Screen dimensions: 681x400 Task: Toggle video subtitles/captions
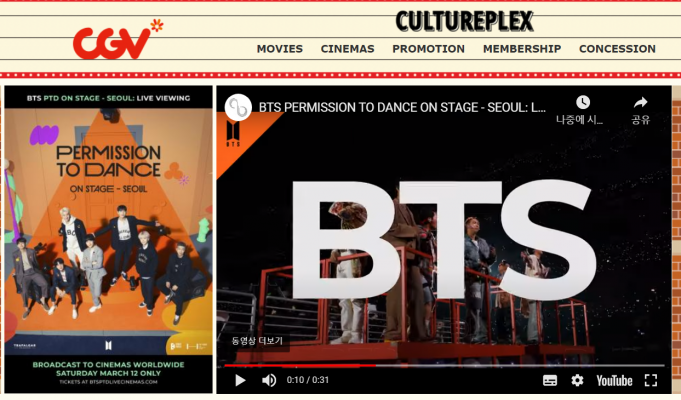coord(550,380)
